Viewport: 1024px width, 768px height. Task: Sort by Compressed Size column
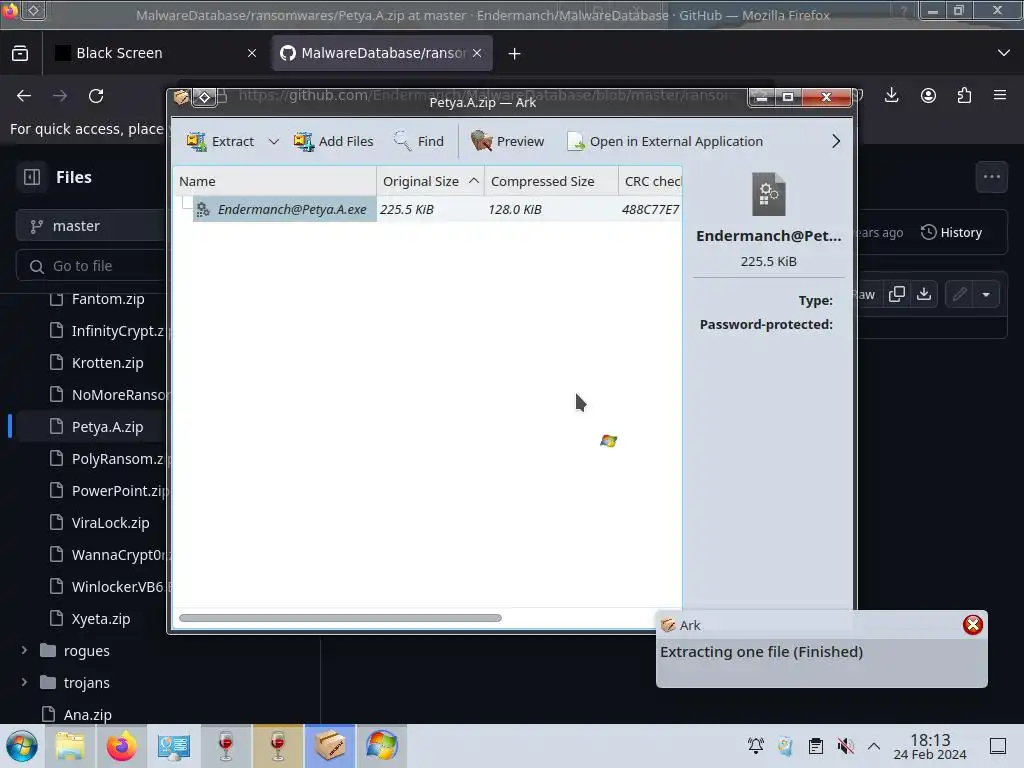pos(551,182)
